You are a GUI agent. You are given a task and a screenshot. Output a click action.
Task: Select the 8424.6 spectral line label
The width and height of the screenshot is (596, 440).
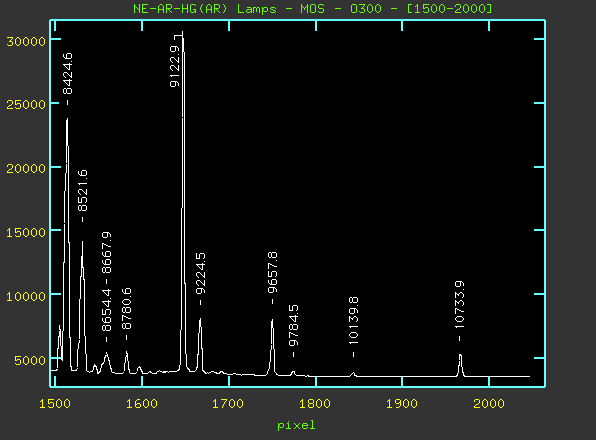pos(68,74)
